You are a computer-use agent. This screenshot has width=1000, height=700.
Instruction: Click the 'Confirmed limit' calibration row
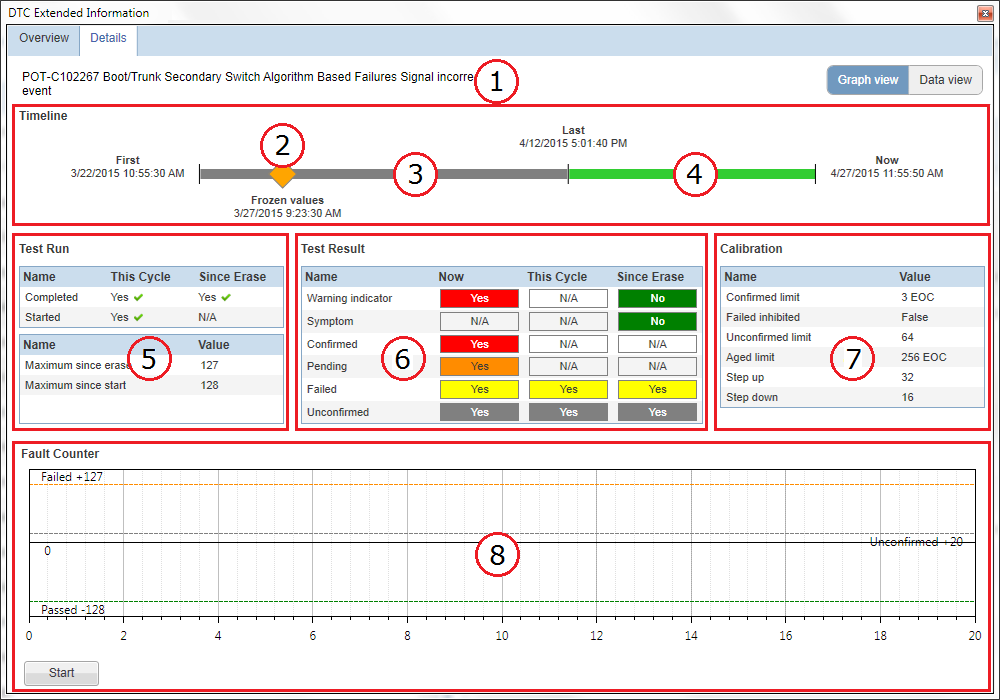point(853,297)
